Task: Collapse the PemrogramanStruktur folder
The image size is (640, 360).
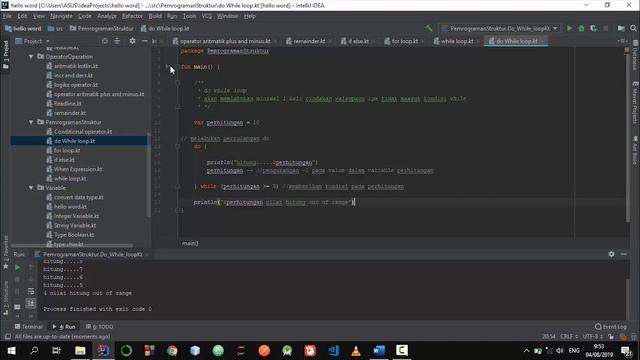Action: pyautogui.click(x=31, y=122)
